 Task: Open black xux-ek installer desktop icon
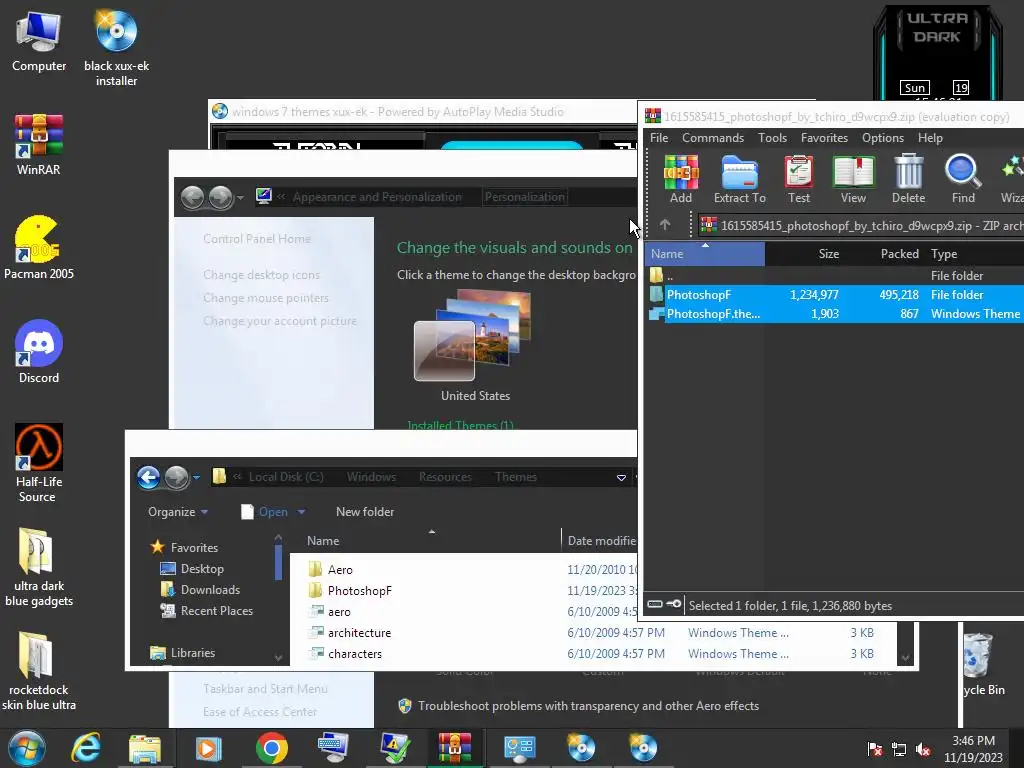tap(116, 47)
